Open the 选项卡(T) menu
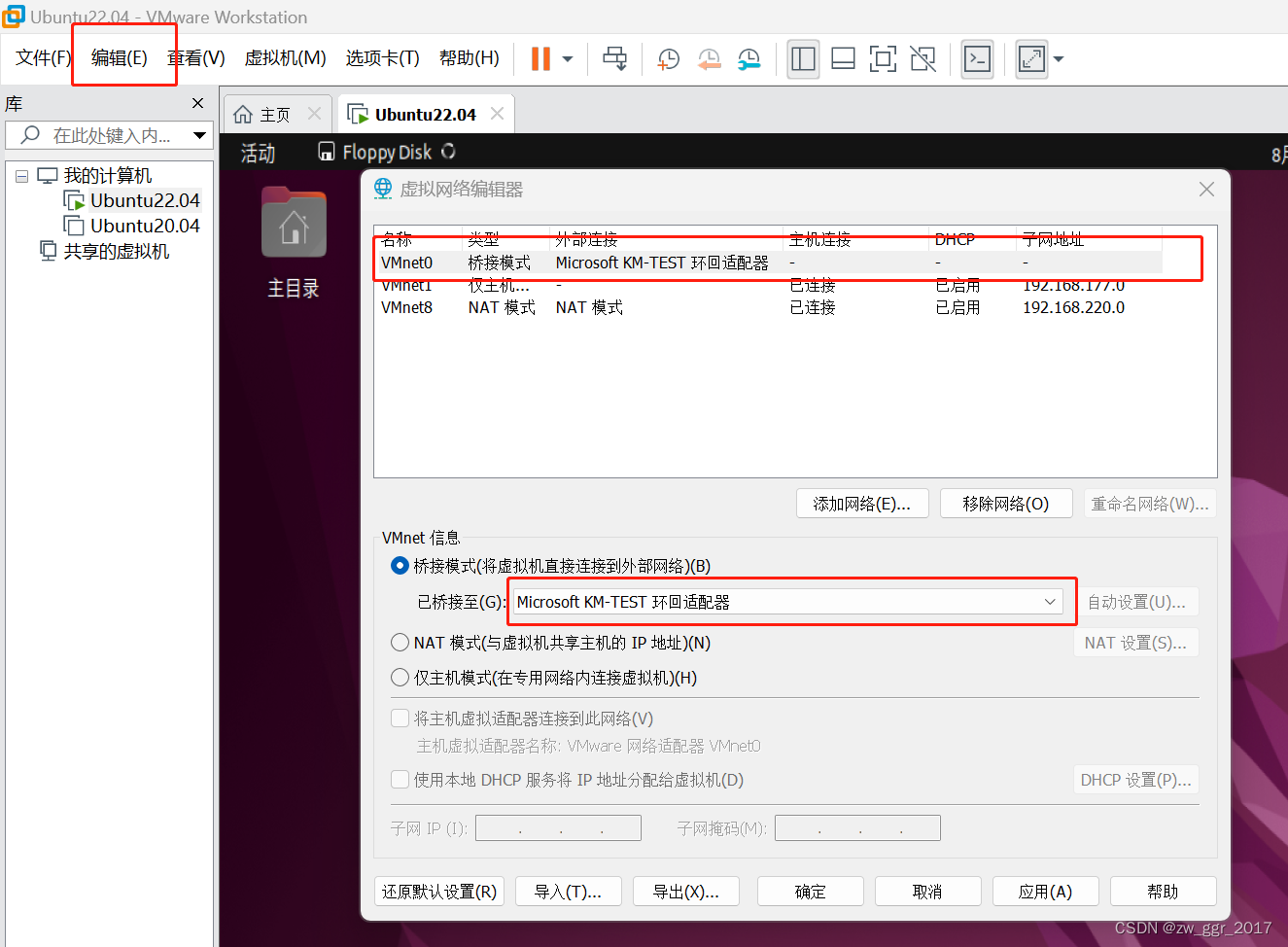This screenshot has height=947, width=1288. tap(382, 58)
